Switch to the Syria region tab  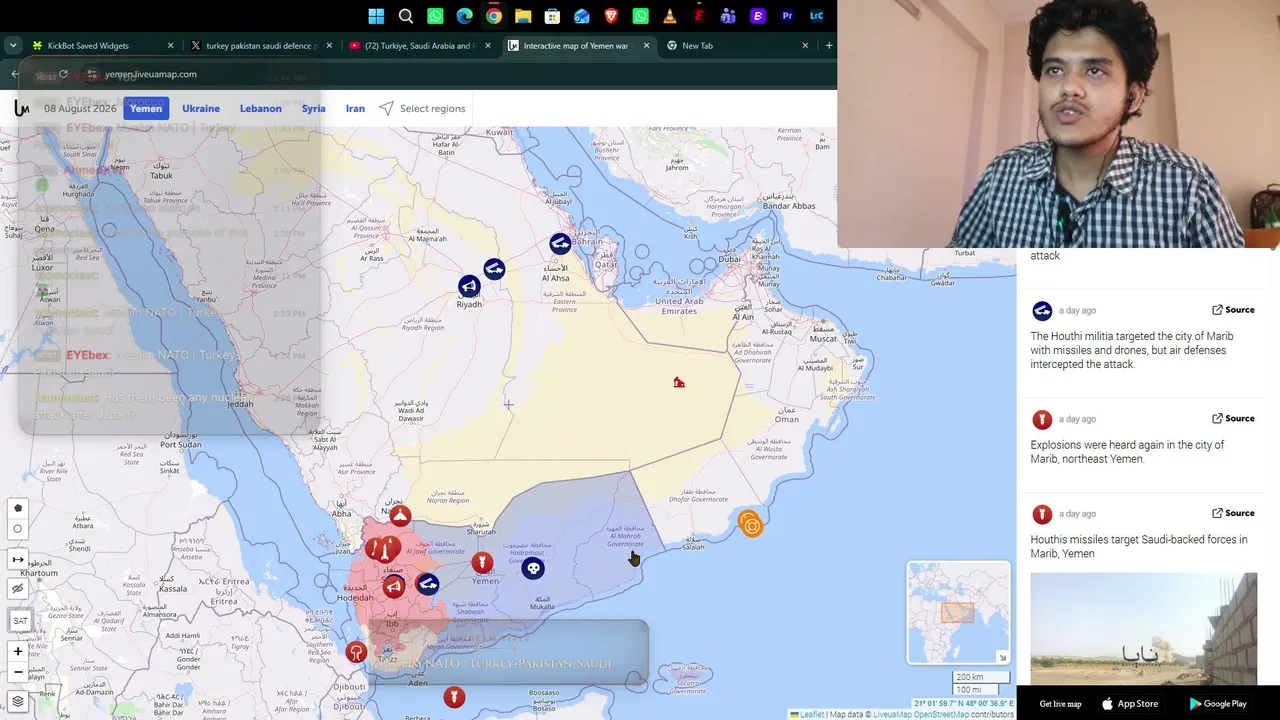[x=314, y=108]
